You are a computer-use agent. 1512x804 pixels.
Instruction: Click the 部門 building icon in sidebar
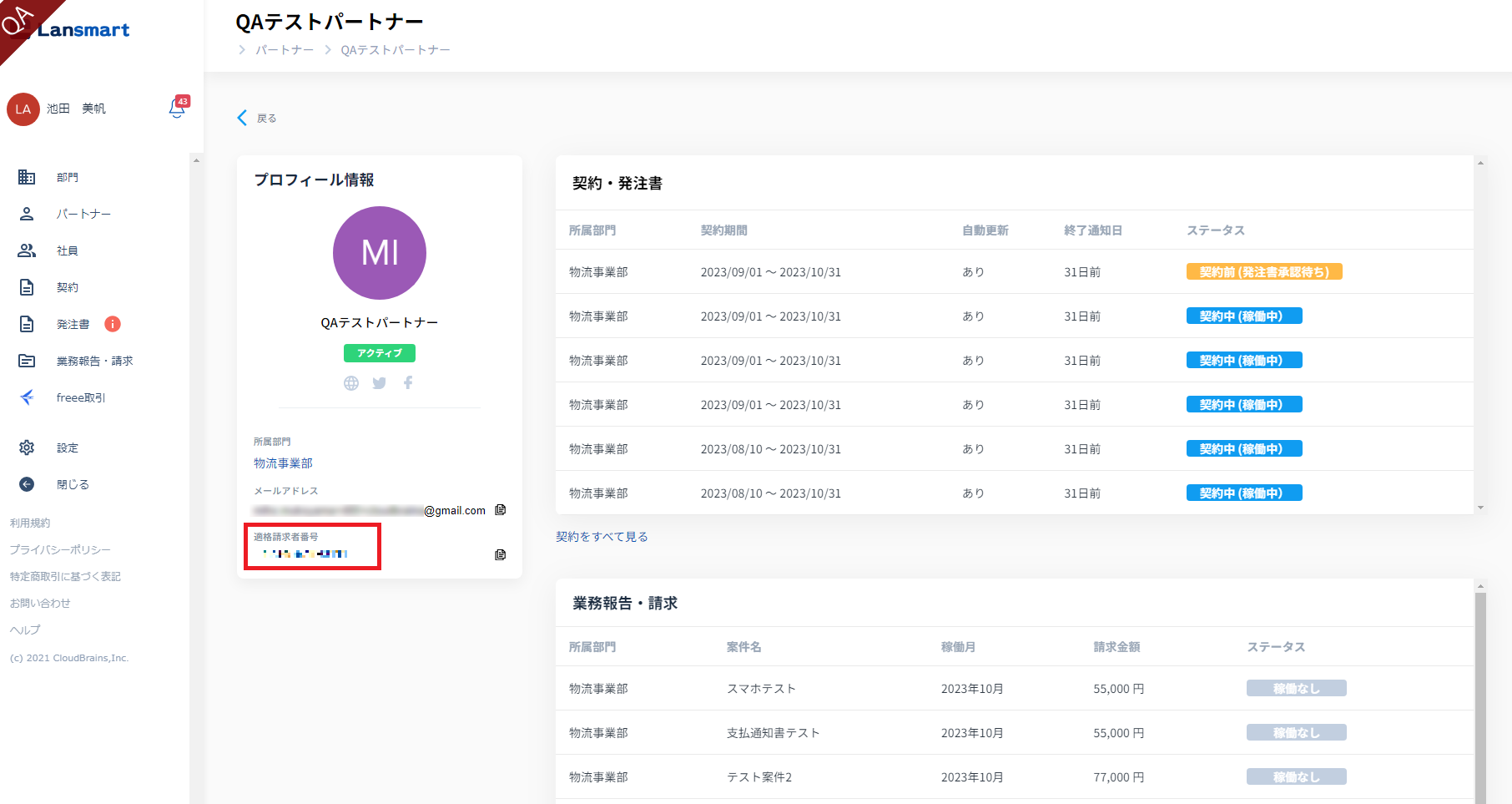(27, 177)
